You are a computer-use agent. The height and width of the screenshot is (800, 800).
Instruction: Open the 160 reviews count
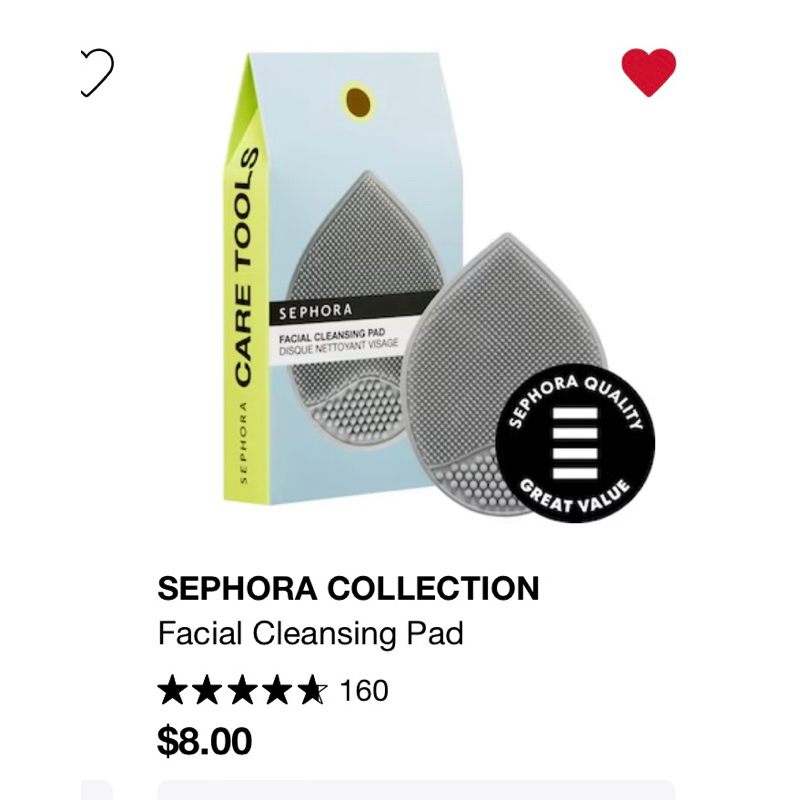click(x=364, y=690)
